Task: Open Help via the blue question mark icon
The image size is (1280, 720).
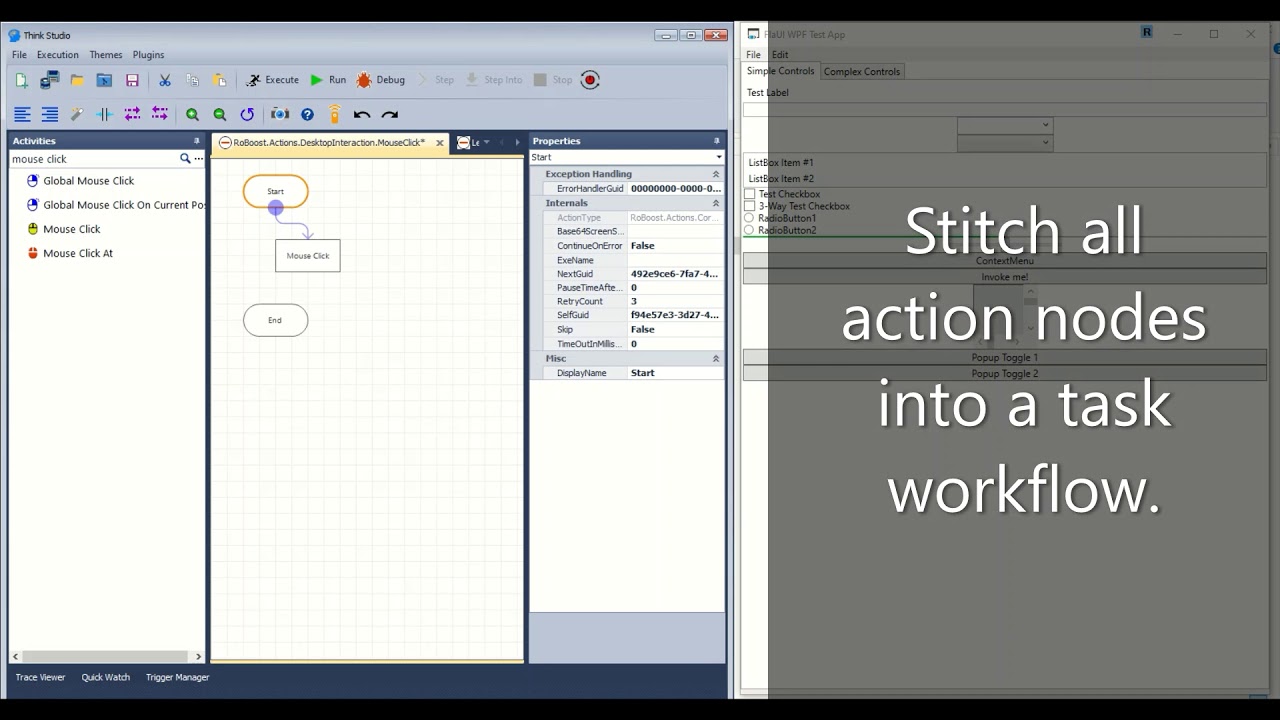Action: tap(307, 115)
